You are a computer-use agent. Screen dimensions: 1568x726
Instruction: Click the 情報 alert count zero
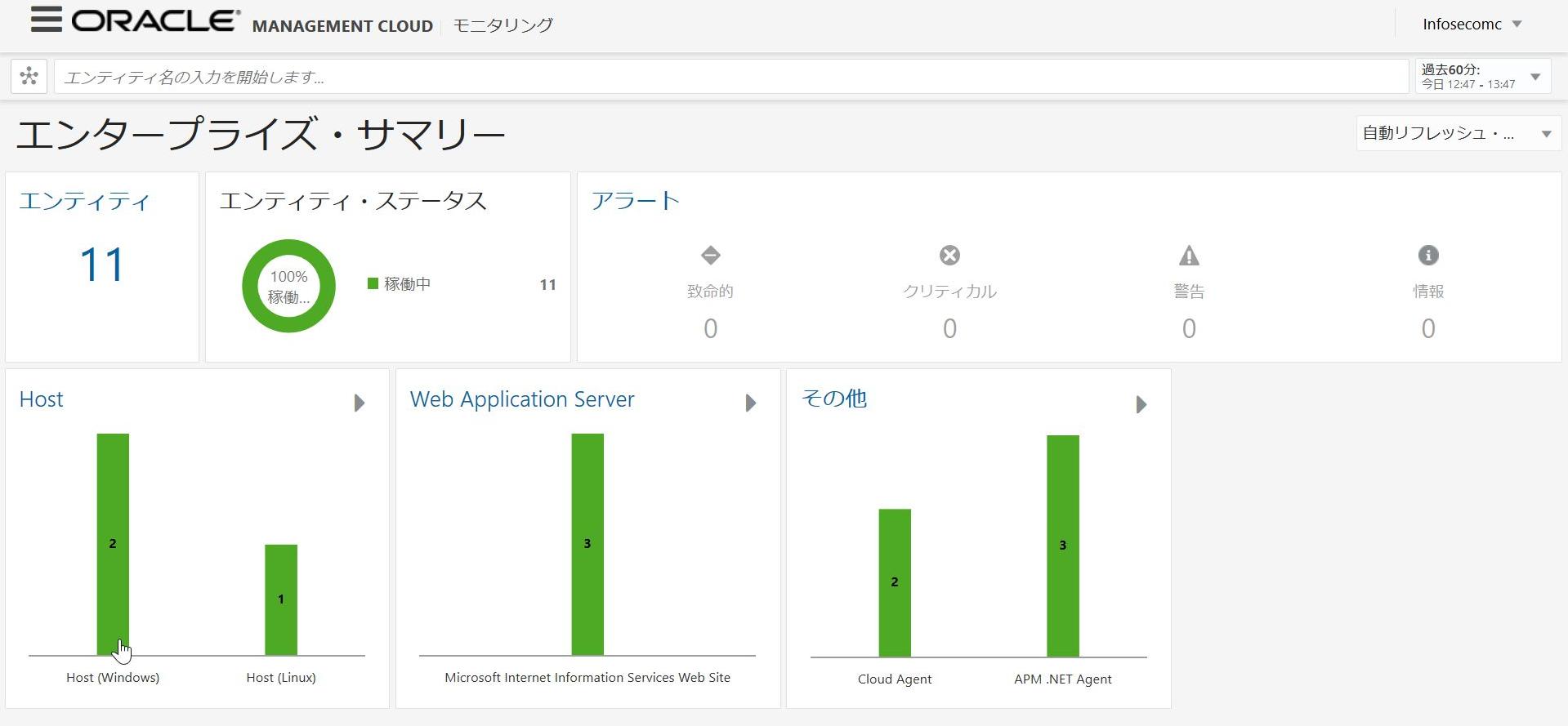coord(1428,328)
